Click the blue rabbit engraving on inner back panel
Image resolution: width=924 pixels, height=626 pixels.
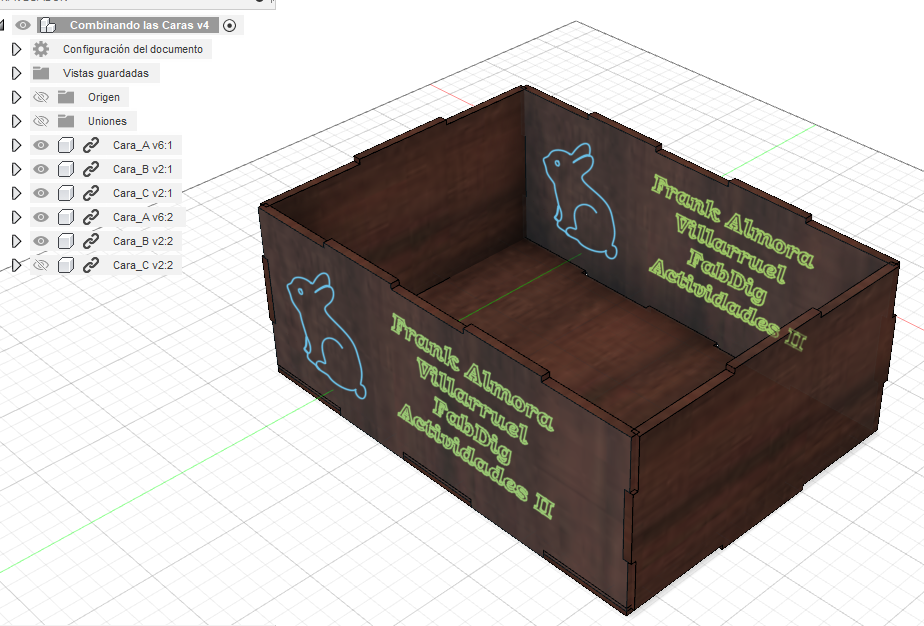(580, 200)
